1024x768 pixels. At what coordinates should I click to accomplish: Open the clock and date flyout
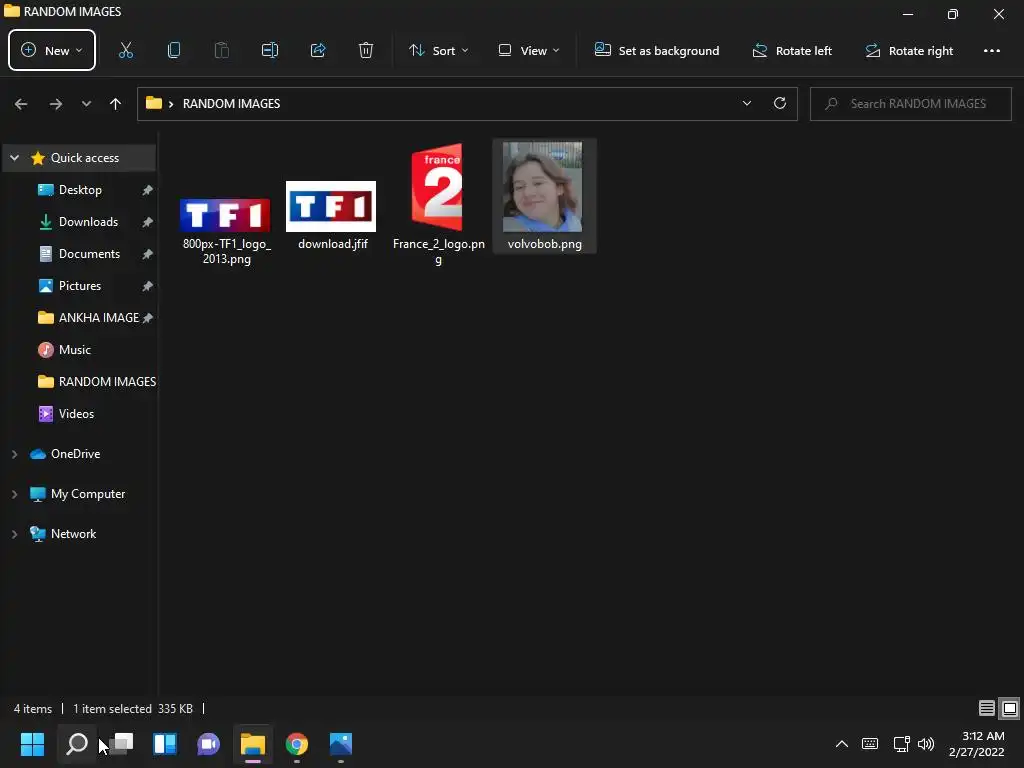[976, 744]
